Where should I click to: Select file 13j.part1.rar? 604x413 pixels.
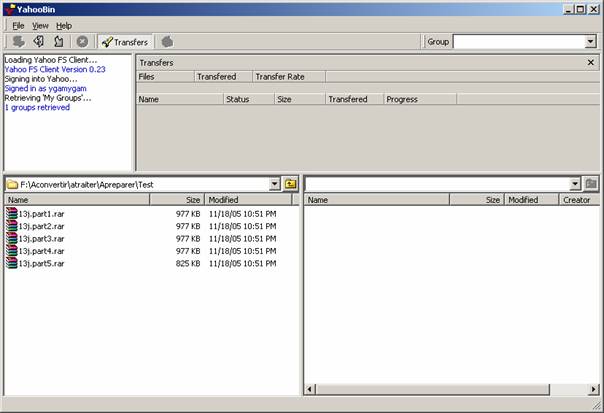(41, 214)
